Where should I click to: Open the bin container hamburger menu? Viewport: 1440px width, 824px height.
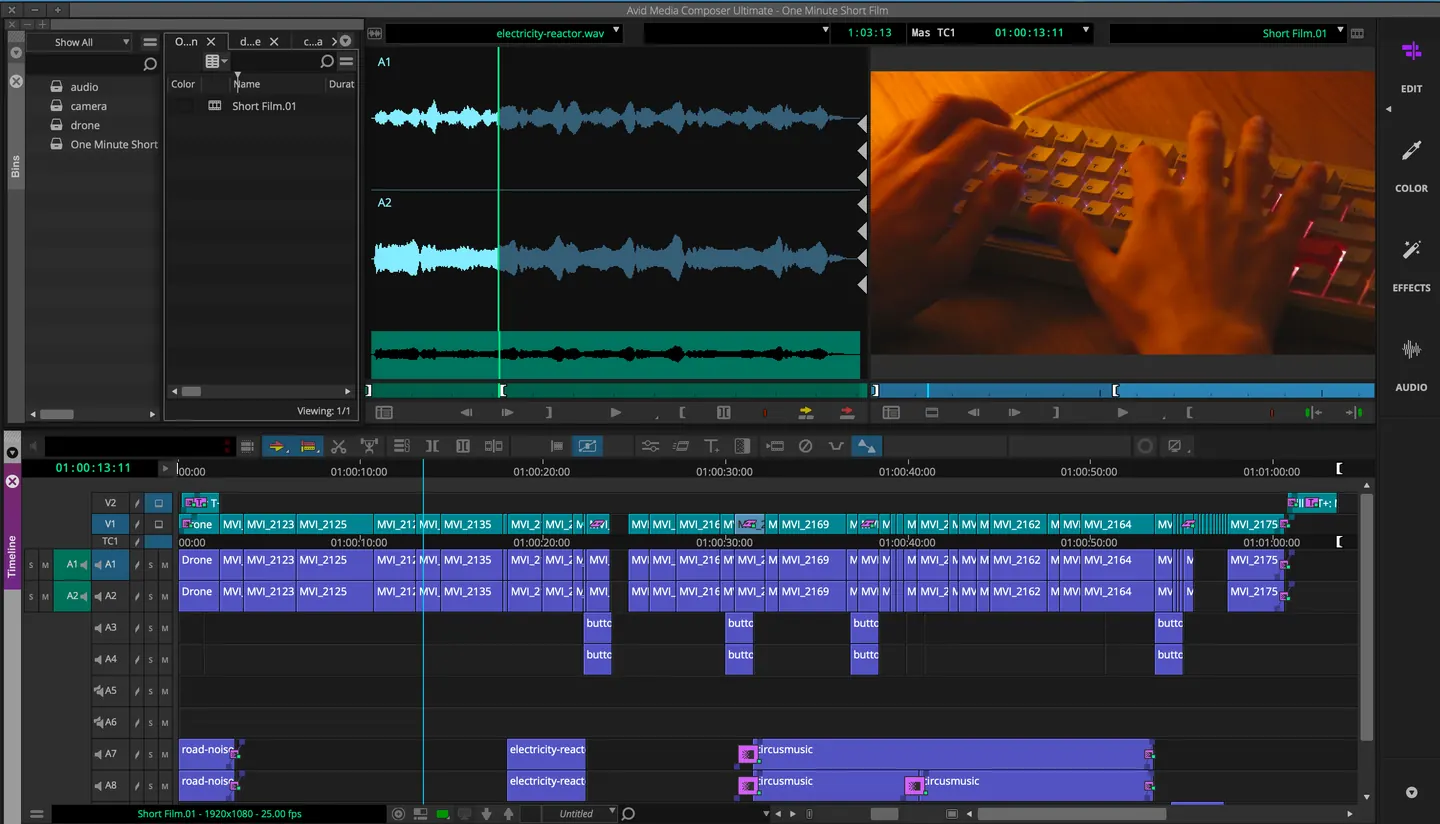[x=150, y=42]
